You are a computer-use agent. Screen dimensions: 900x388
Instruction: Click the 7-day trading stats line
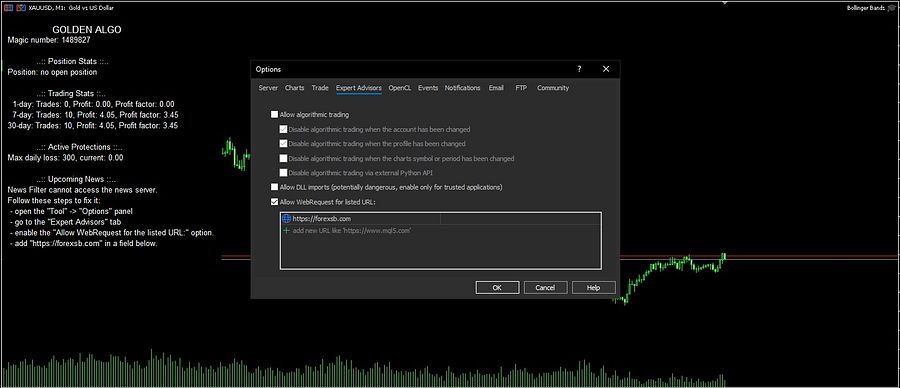95,115
